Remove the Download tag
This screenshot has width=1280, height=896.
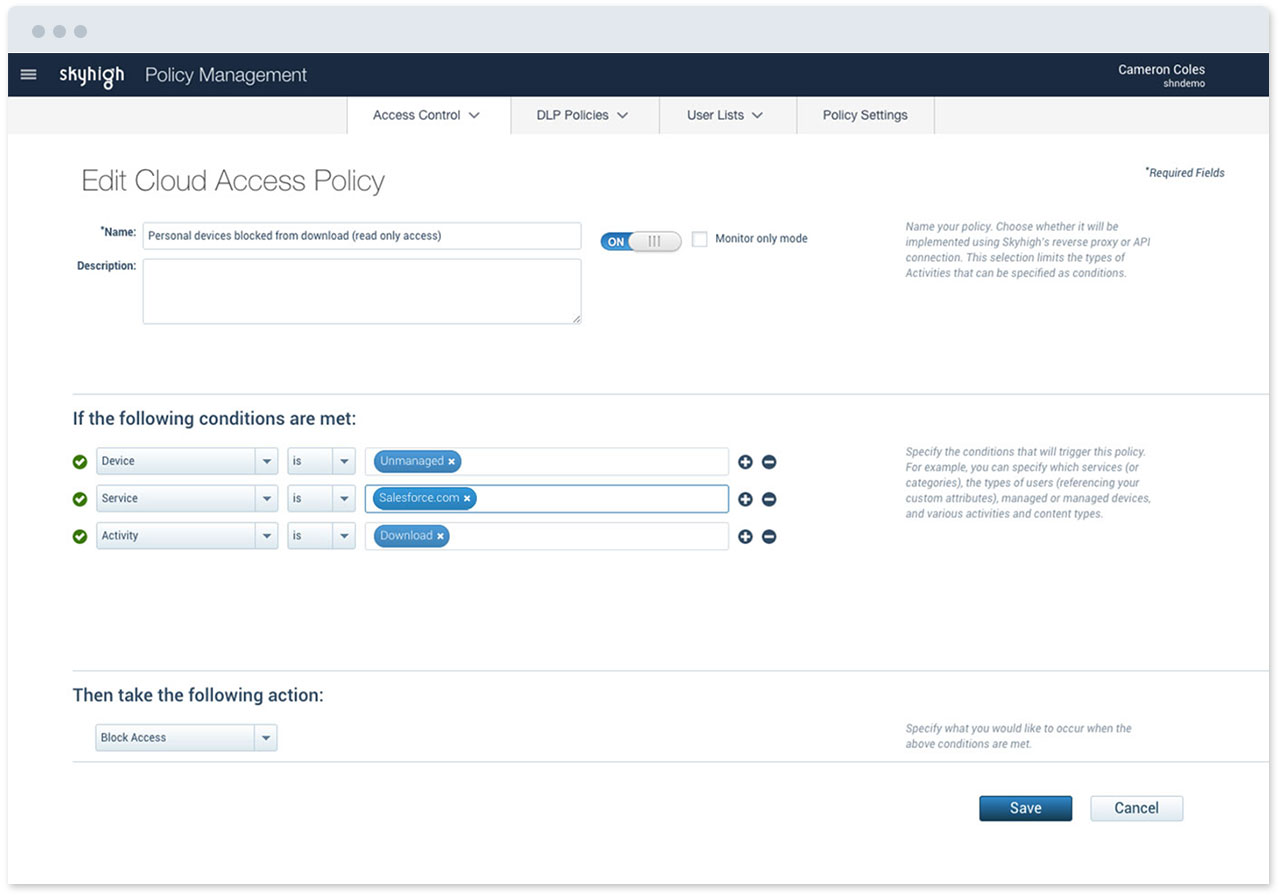[440, 536]
